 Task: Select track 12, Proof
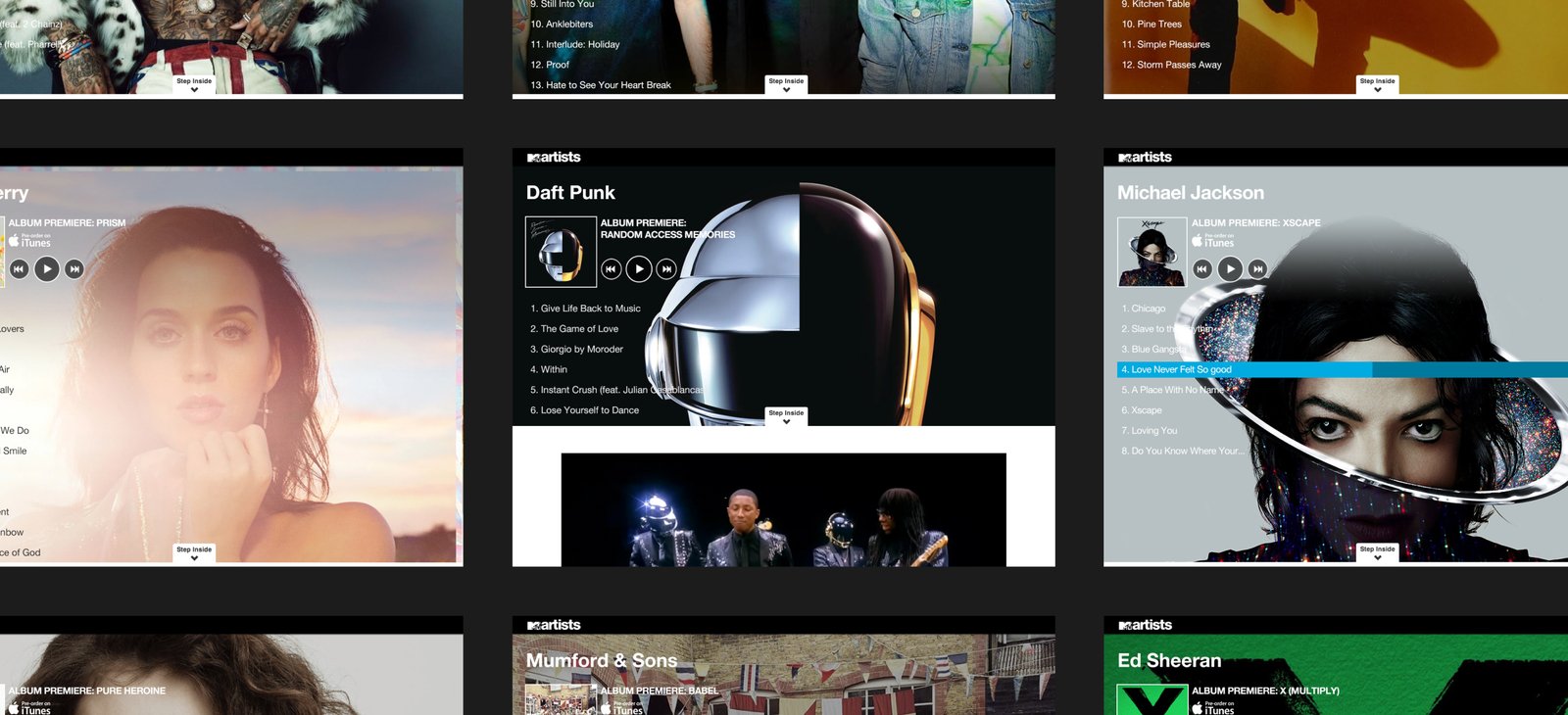[x=550, y=65]
